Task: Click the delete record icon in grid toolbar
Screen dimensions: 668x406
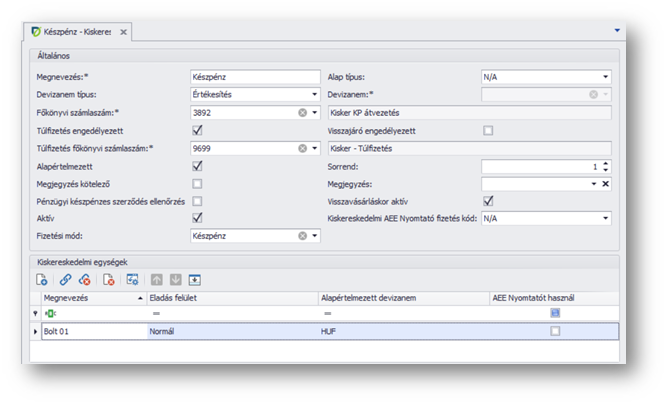Action: [x=109, y=279]
